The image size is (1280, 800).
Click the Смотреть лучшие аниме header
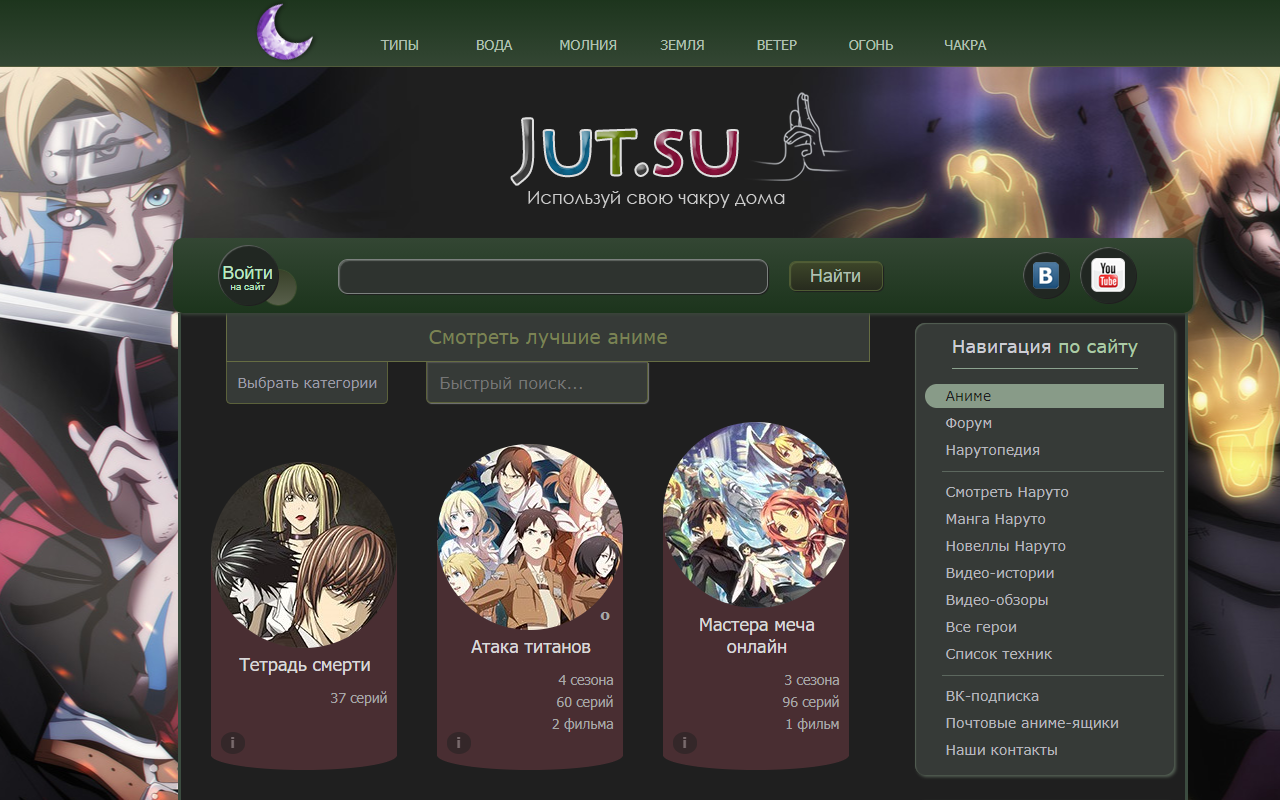point(548,338)
